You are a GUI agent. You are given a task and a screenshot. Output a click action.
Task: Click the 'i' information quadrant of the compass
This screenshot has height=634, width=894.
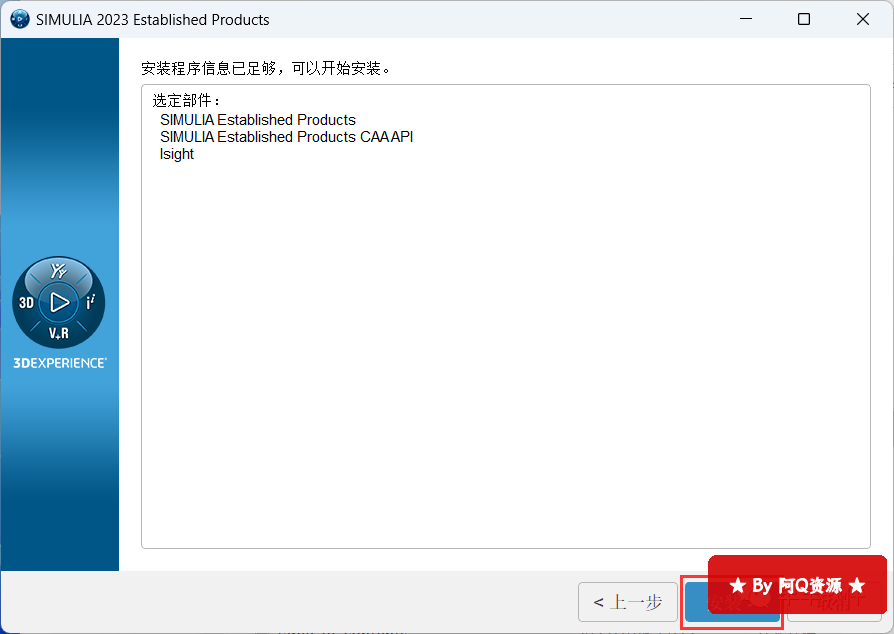click(90, 302)
